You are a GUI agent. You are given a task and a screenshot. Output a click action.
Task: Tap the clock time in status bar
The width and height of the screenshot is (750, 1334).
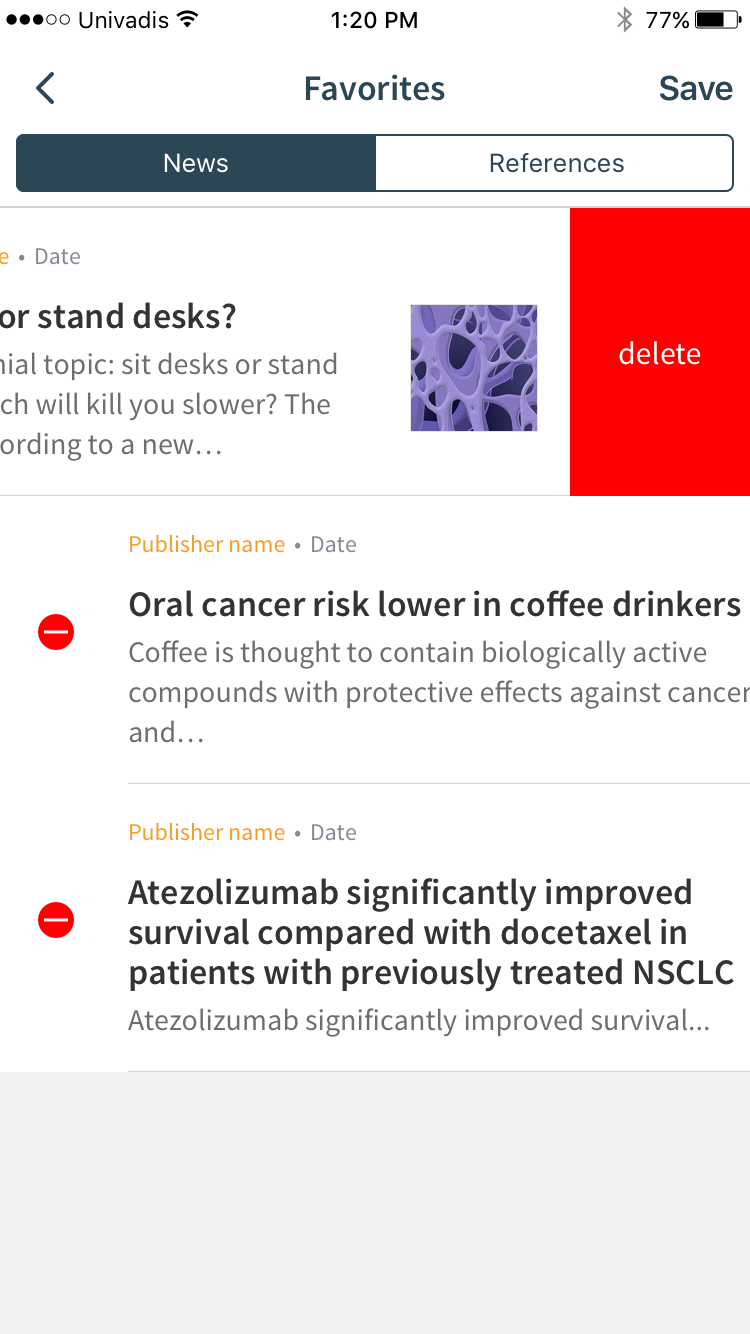pos(374,19)
